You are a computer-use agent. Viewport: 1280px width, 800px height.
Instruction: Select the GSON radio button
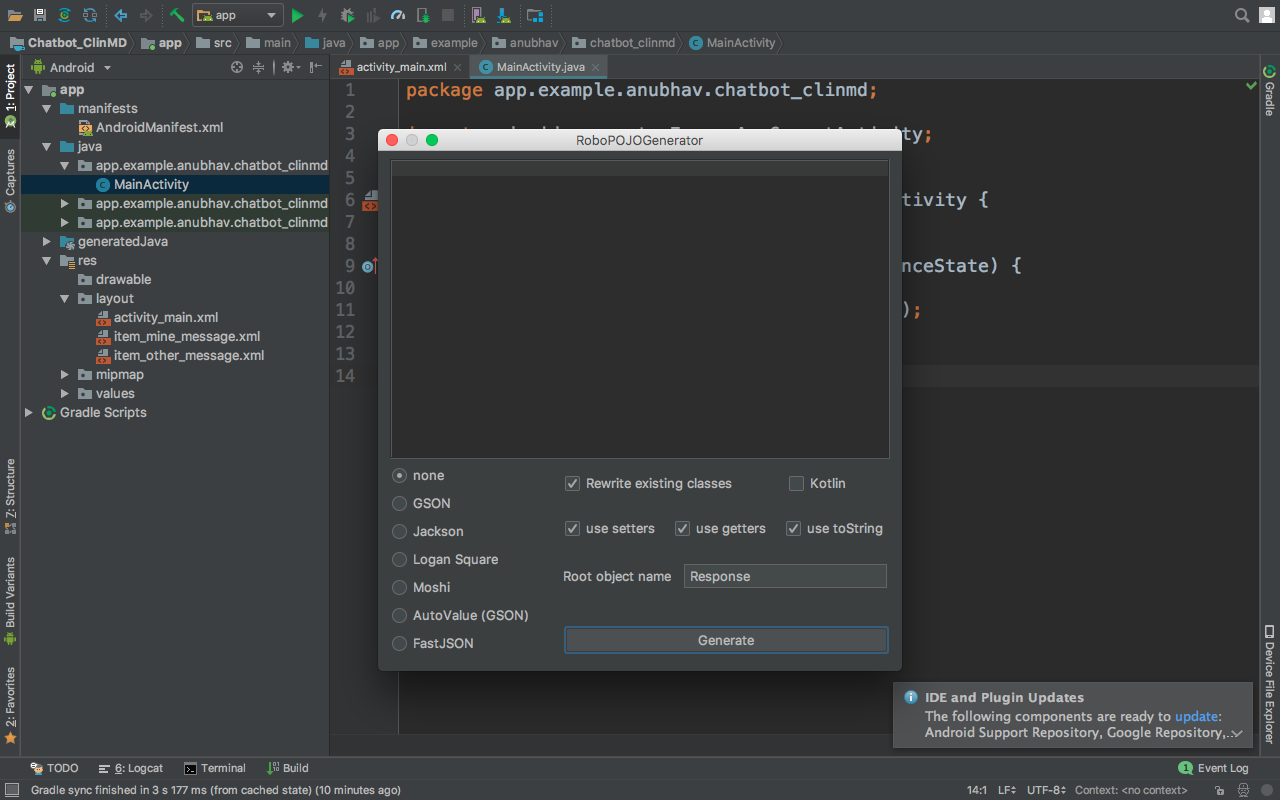tap(400, 503)
